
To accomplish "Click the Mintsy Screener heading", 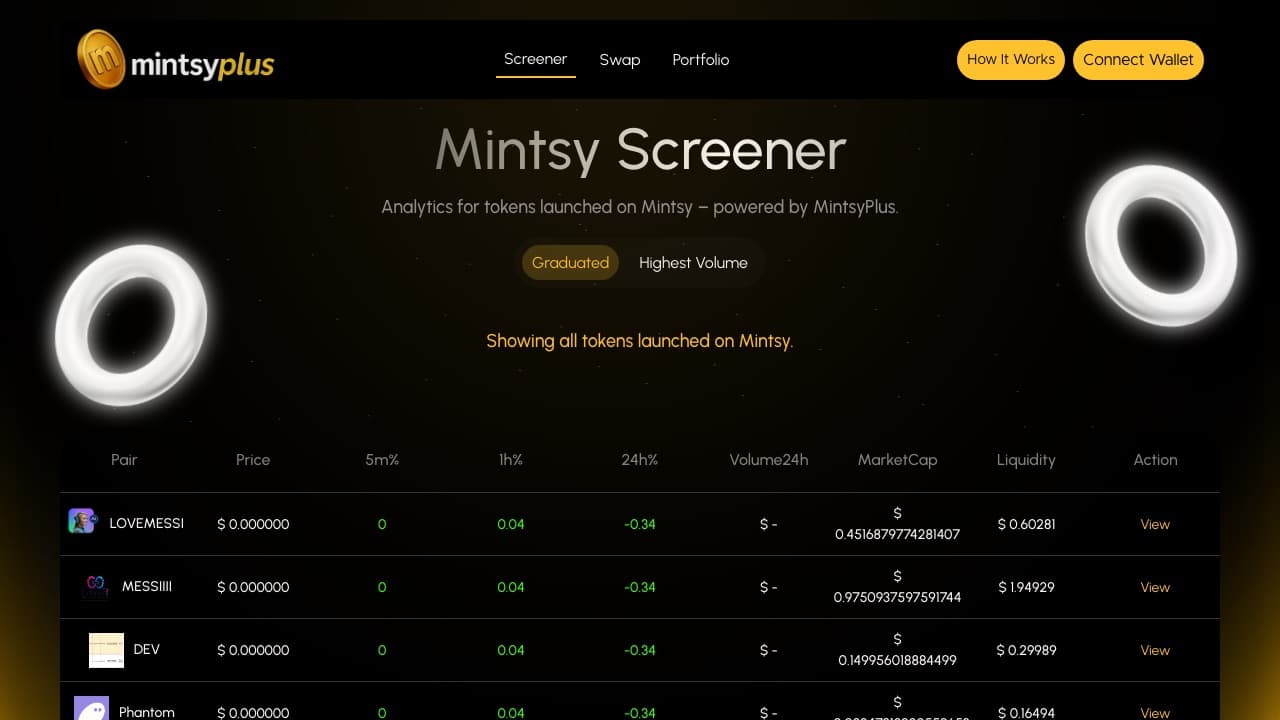I will 640,150.
